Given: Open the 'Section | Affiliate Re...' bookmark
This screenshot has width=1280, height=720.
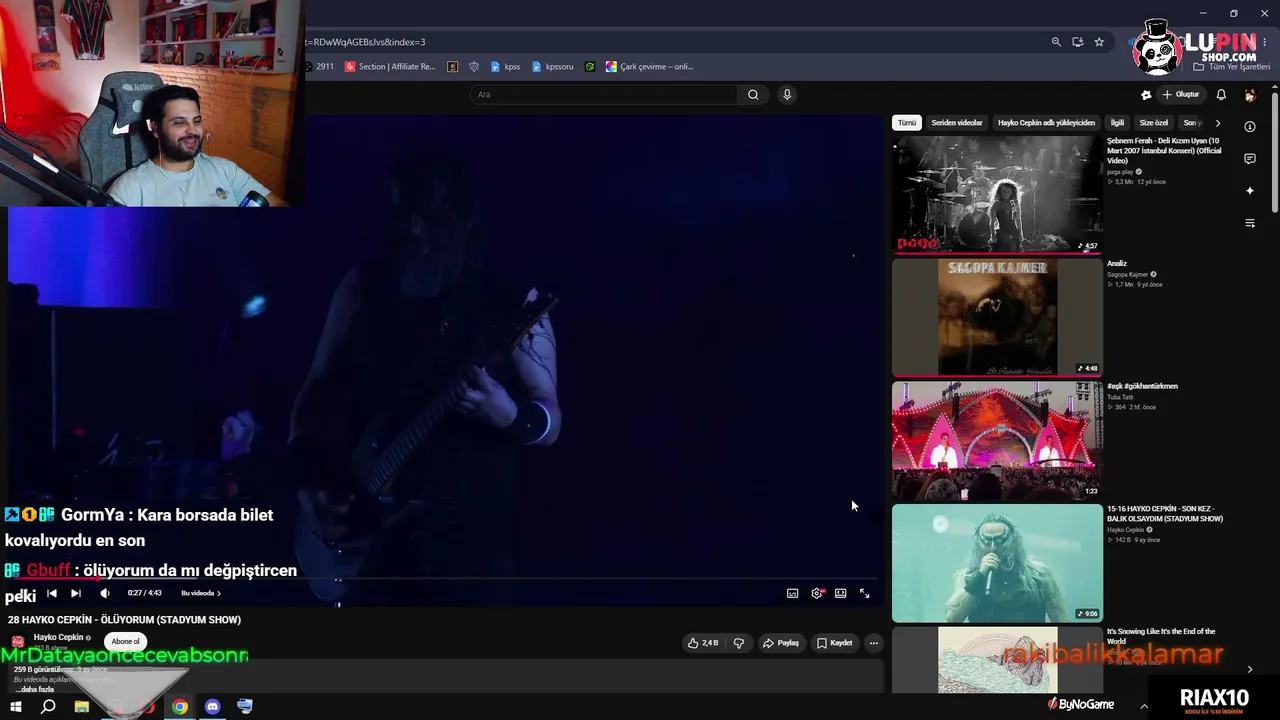Looking at the screenshot, I should pos(390,67).
